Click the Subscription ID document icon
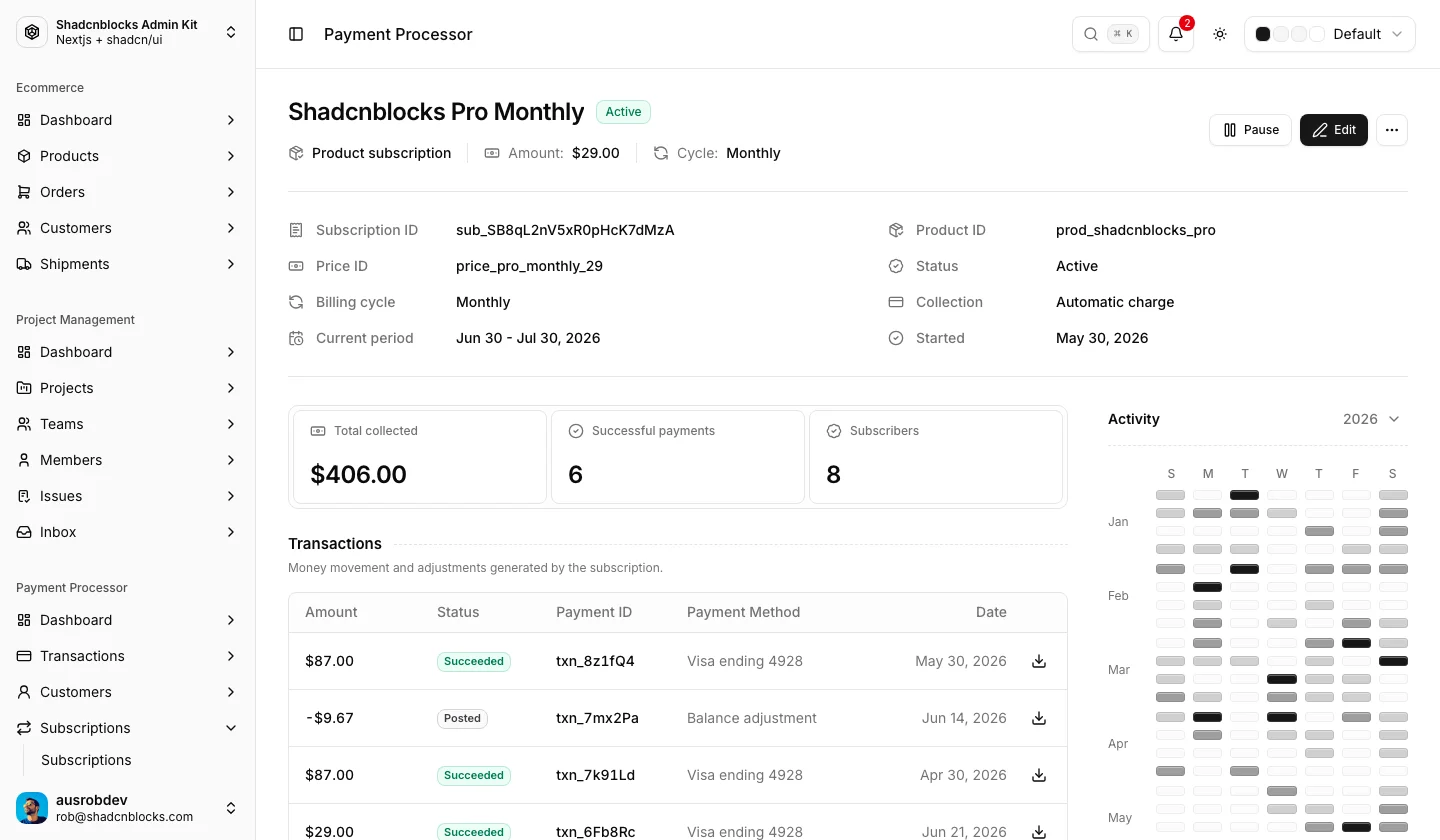Image resolution: width=1440 pixels, height=840 pixels. coord(296,230)
